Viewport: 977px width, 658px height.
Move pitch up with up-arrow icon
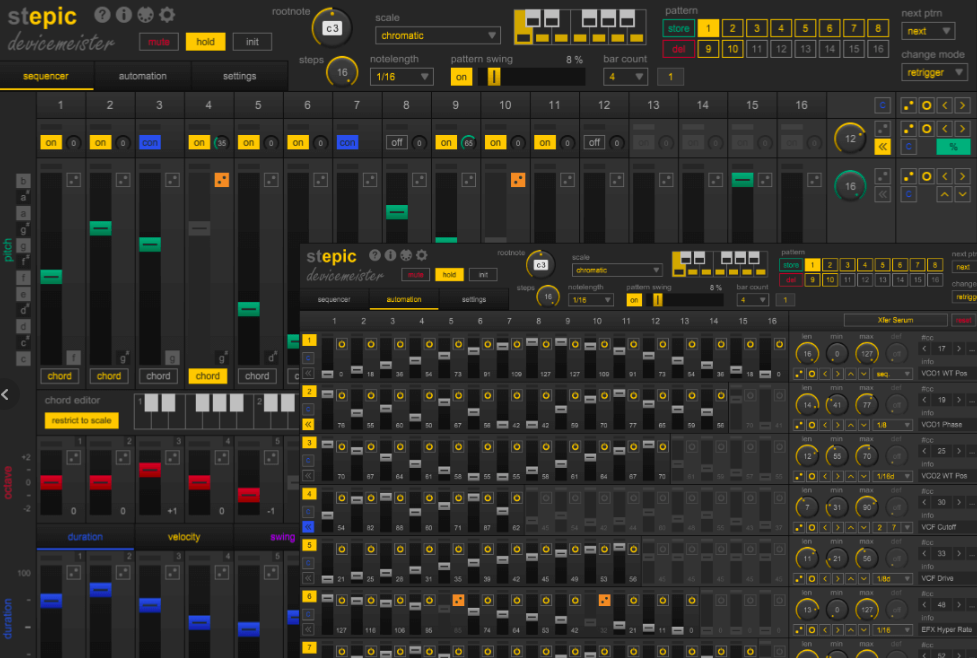tap(945, 194)
